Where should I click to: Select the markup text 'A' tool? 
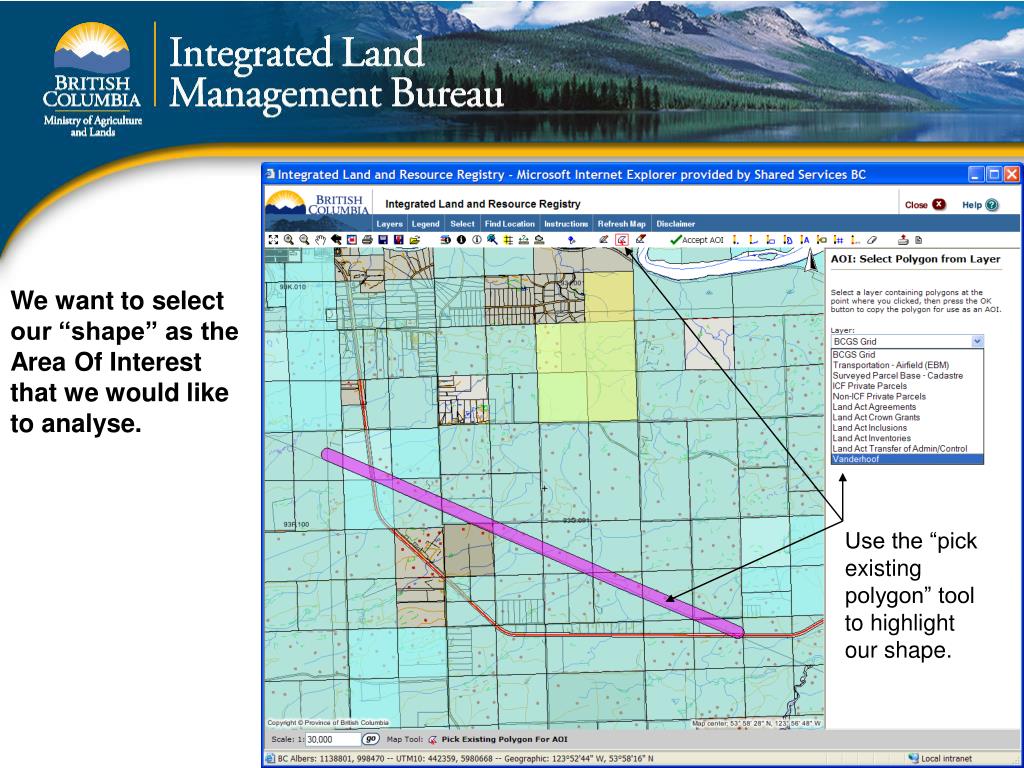click(805, 240)
